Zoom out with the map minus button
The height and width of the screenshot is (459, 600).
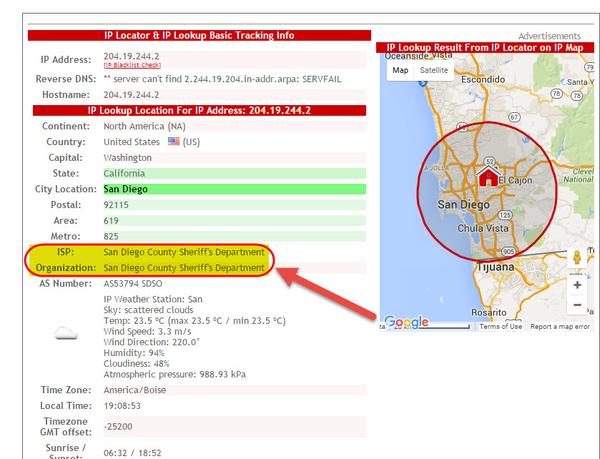577,304
